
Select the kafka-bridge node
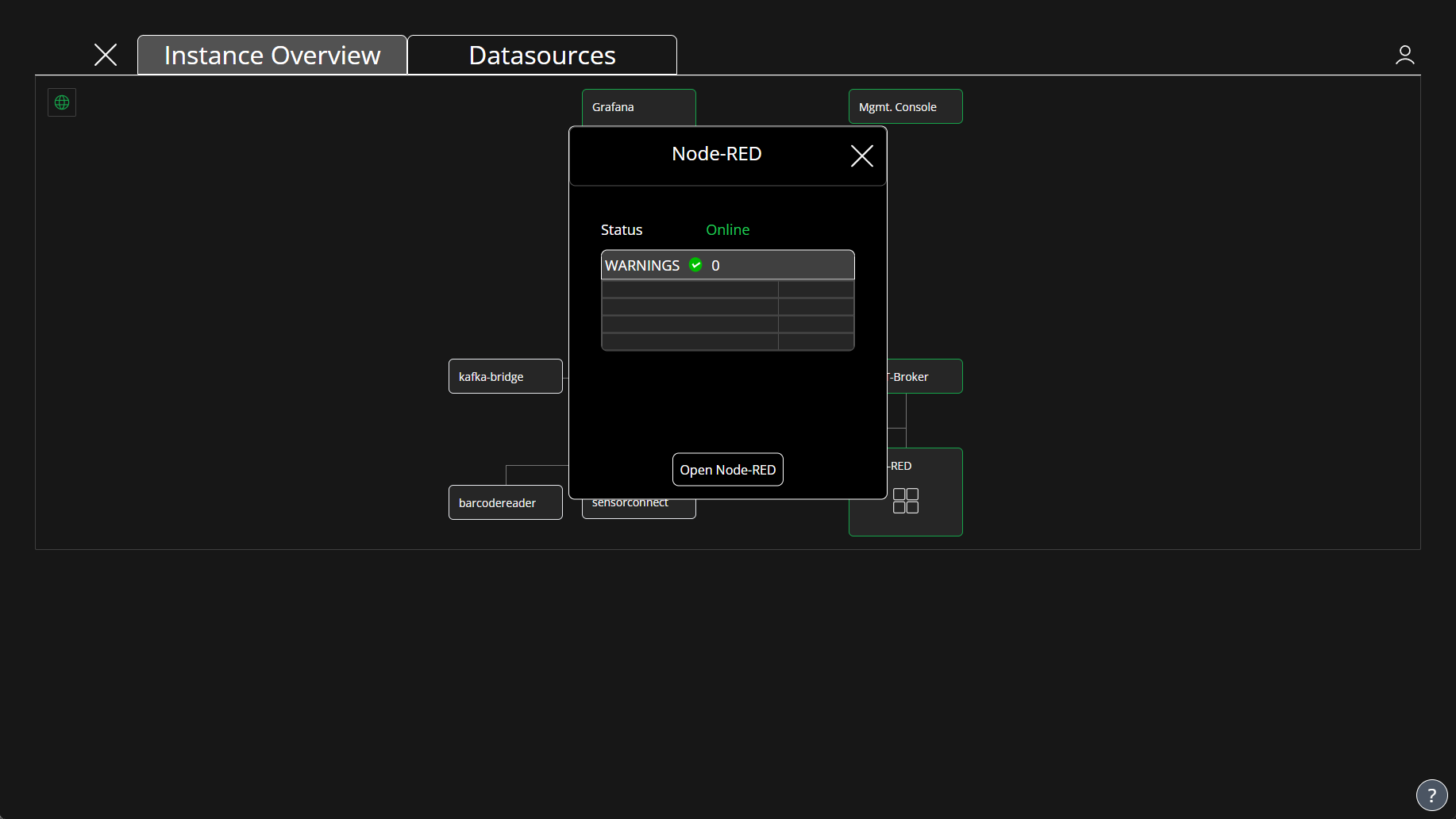pos(505,376)
